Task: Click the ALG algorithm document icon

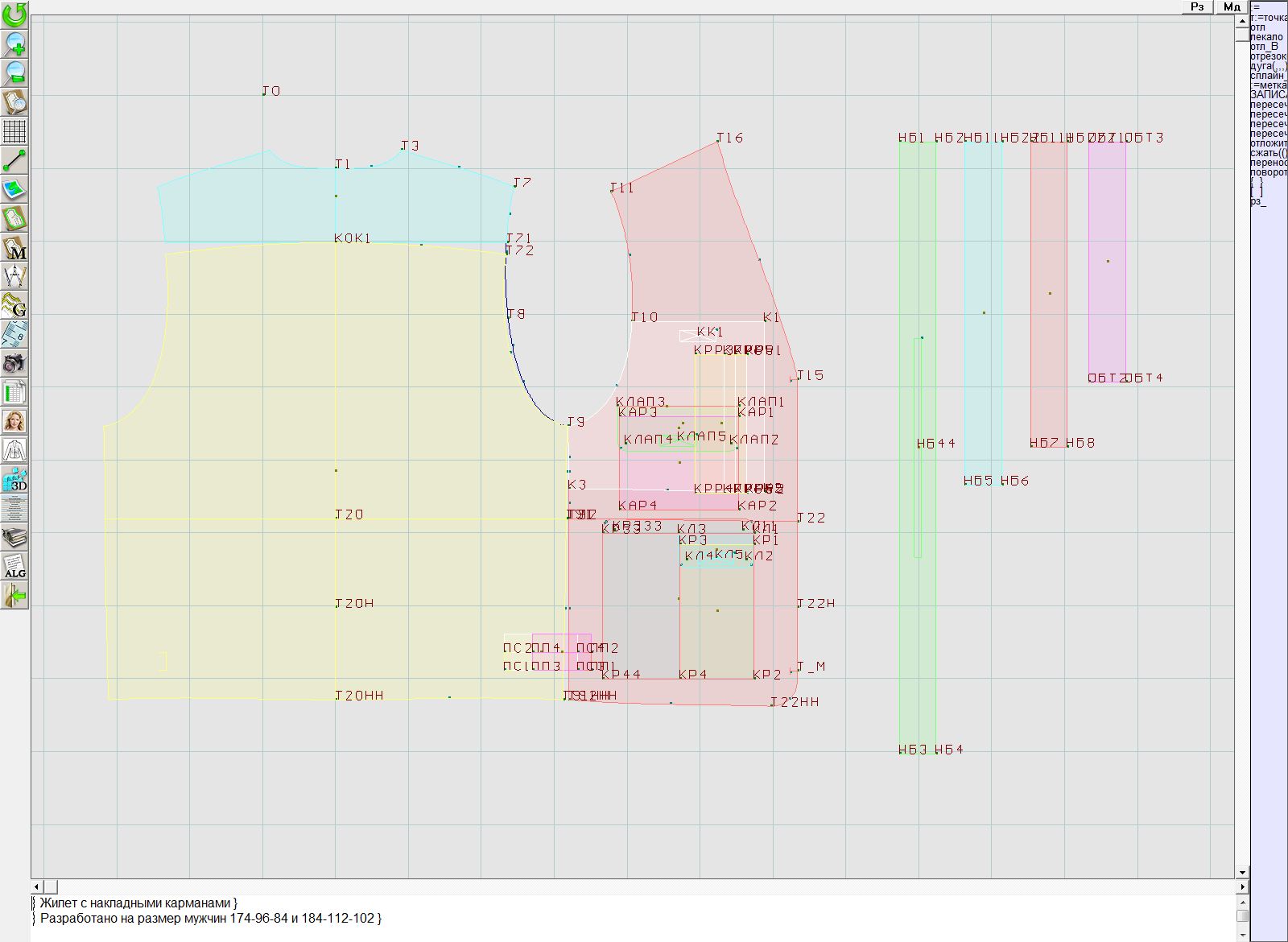Action: point(14,567)
